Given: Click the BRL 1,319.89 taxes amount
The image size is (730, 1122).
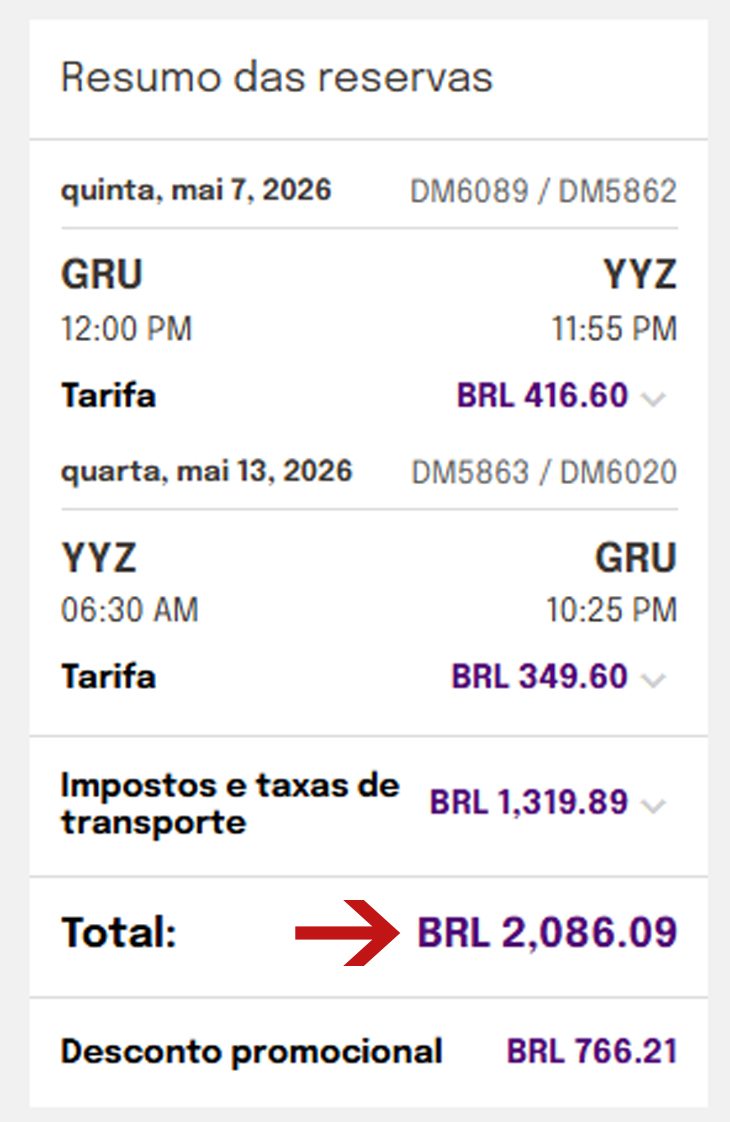Looking at the screenshot, I should (x=529, y=802).
